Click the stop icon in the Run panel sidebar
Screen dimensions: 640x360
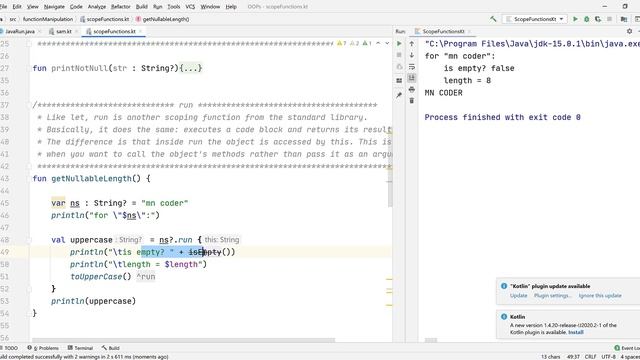[x=399, y=55]
